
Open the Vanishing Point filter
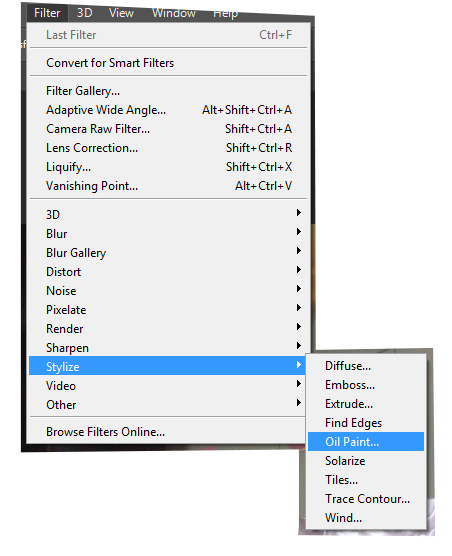167,186
